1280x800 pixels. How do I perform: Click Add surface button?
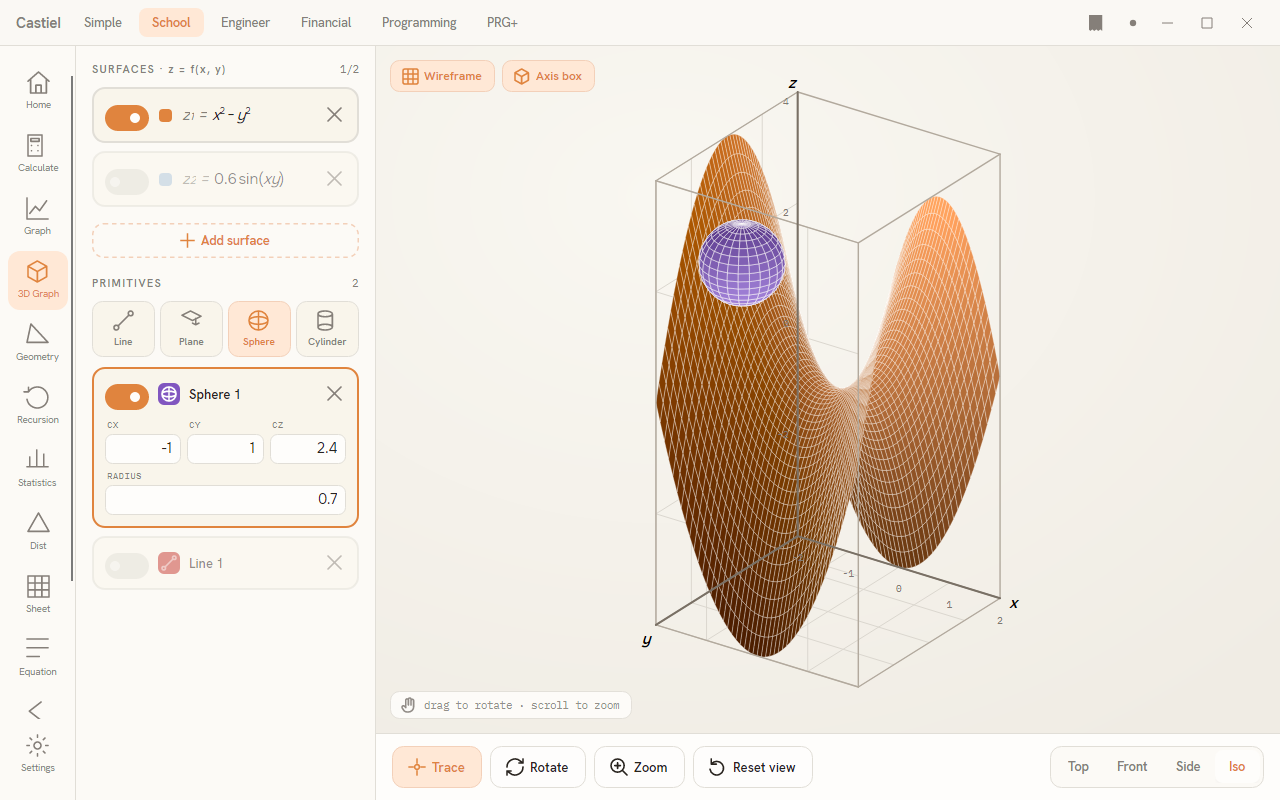point(225,240)
